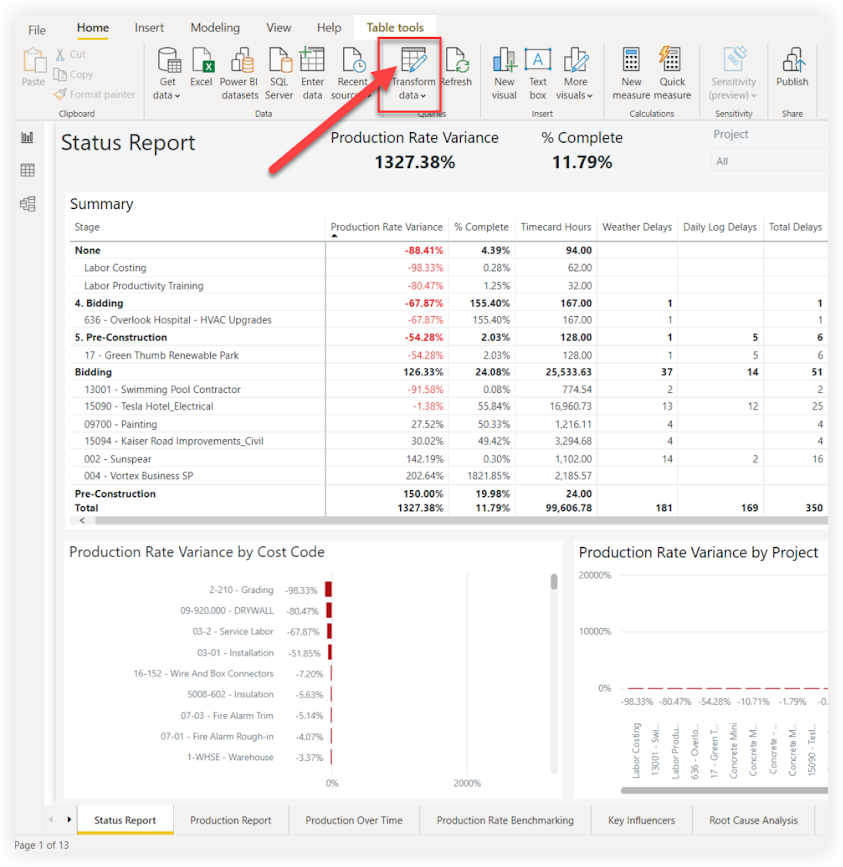843x867 pixels.
Task: Click the Cut scissors icon
Action: click(x=60, y=54)
